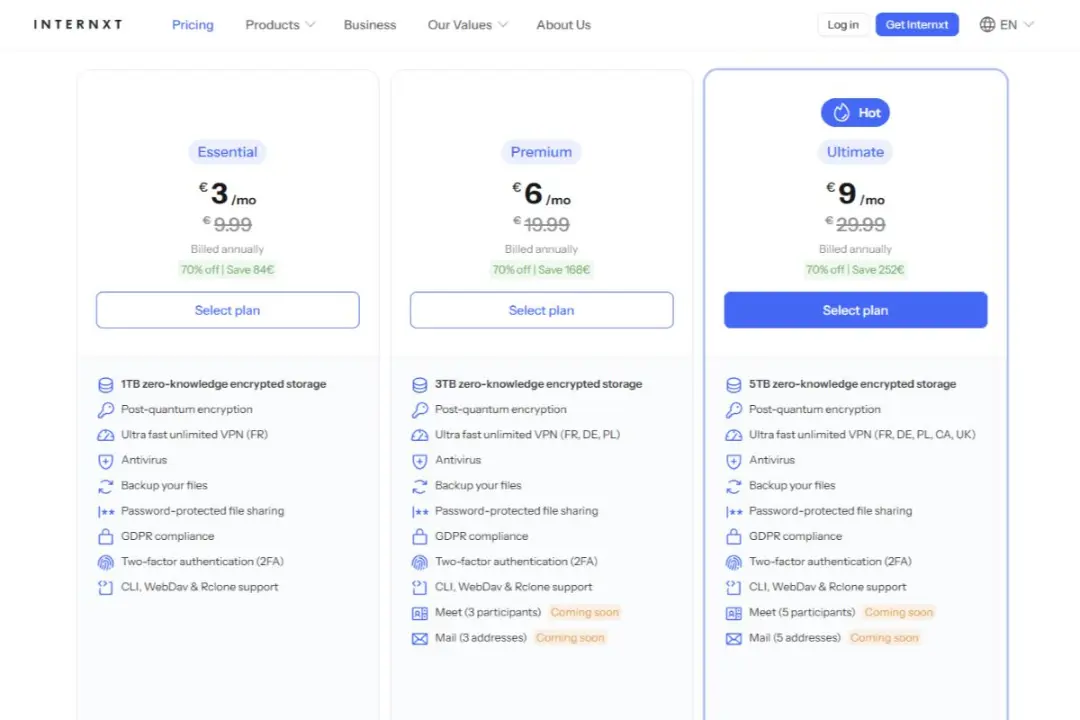
Task: Click Antivirus shield icon in Essential plan
Action: (105, 461)
